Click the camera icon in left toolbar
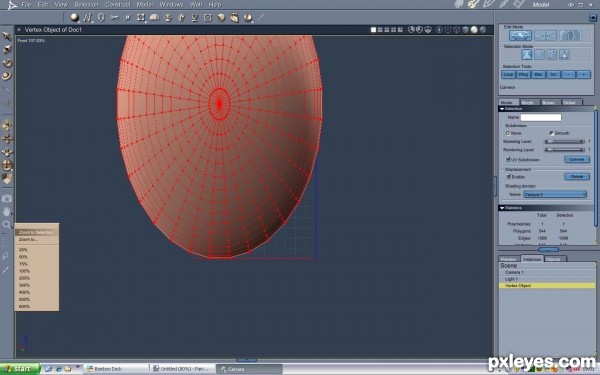This screenshot has width=600, height=375. click(x=7, y=198)
